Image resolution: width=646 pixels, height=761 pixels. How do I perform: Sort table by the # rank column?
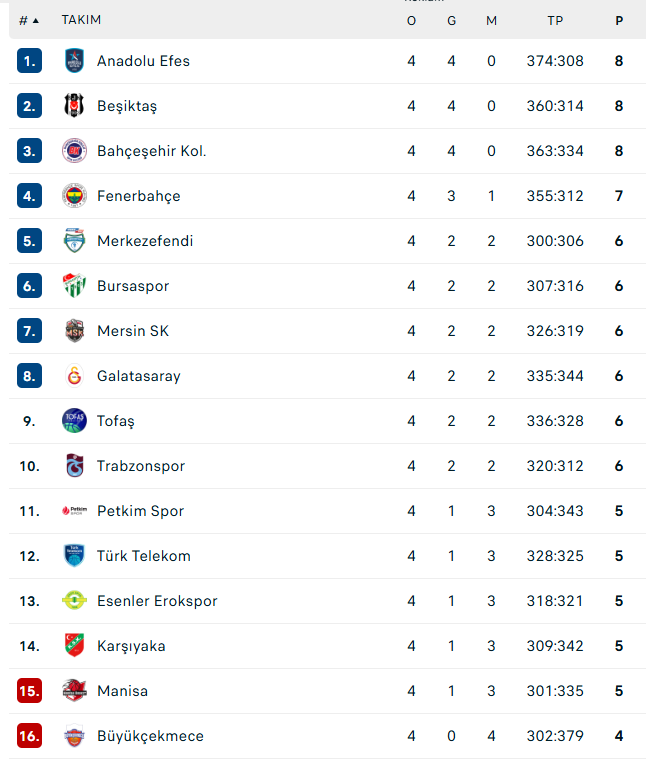click(x=29, y=20)
